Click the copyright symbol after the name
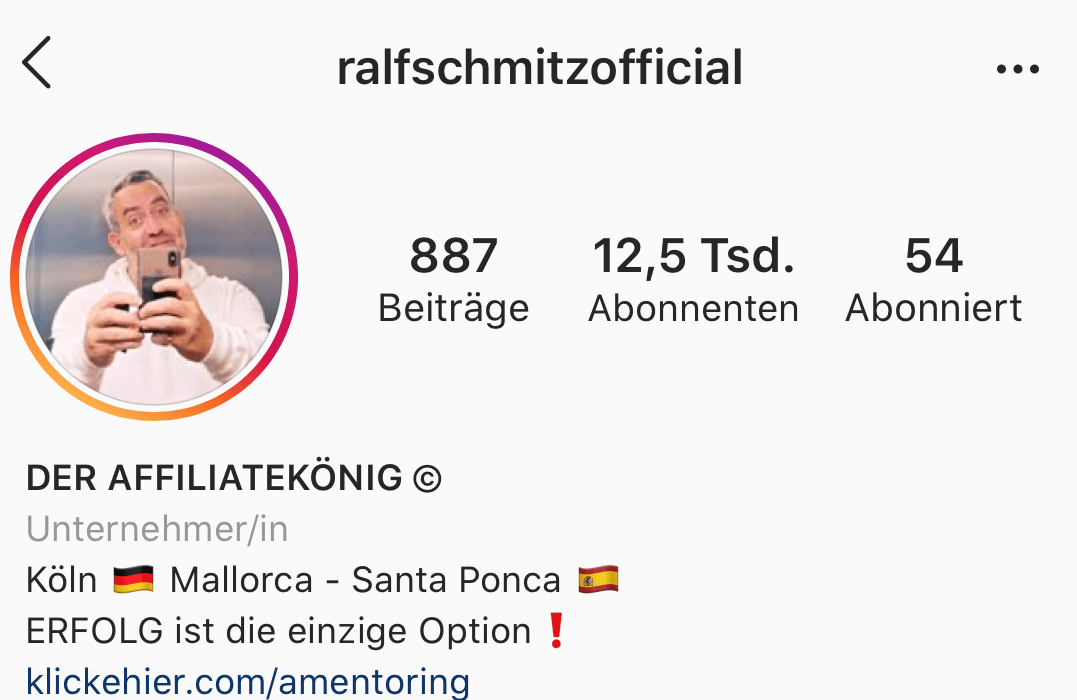 [427, 478]
